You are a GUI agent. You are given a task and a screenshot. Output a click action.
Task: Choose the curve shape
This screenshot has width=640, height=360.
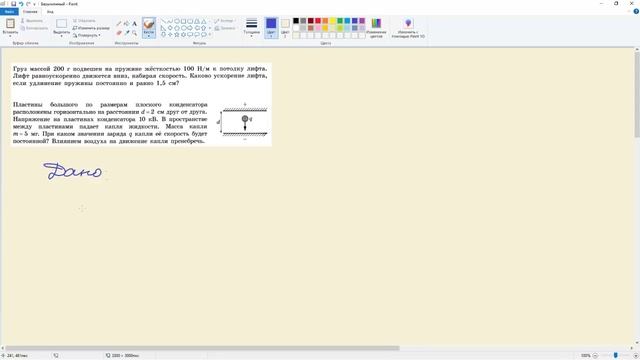170,21
